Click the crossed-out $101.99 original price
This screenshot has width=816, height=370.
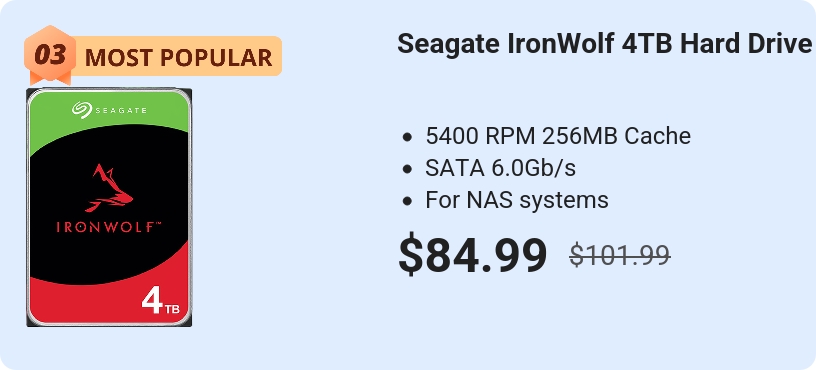pos(619,256)
